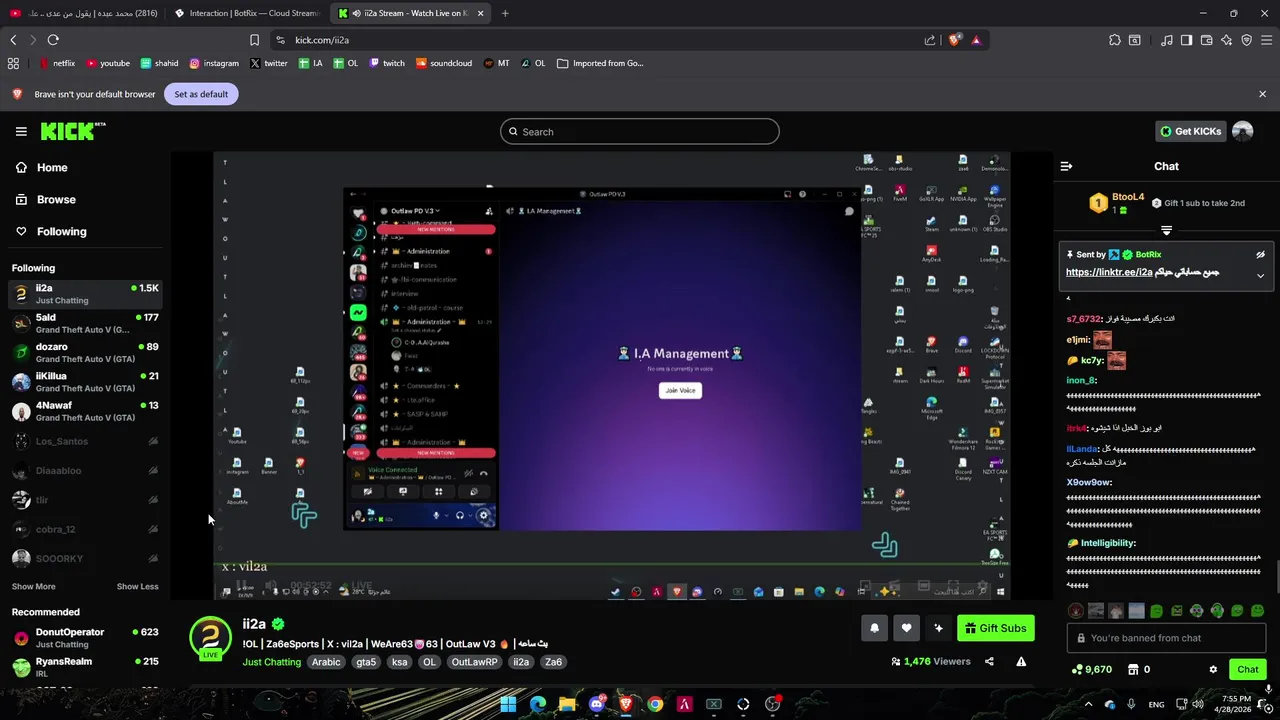This screenshot has height=720, width=1280.
Task: Open iiKillua channel in Following list
Action: [85, 382]
